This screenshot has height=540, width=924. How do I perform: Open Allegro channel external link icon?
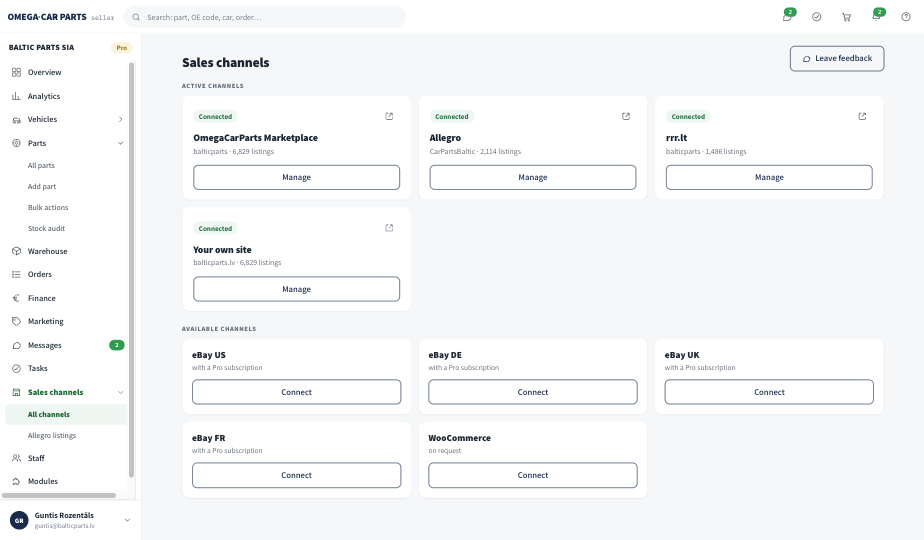[626, 116]
